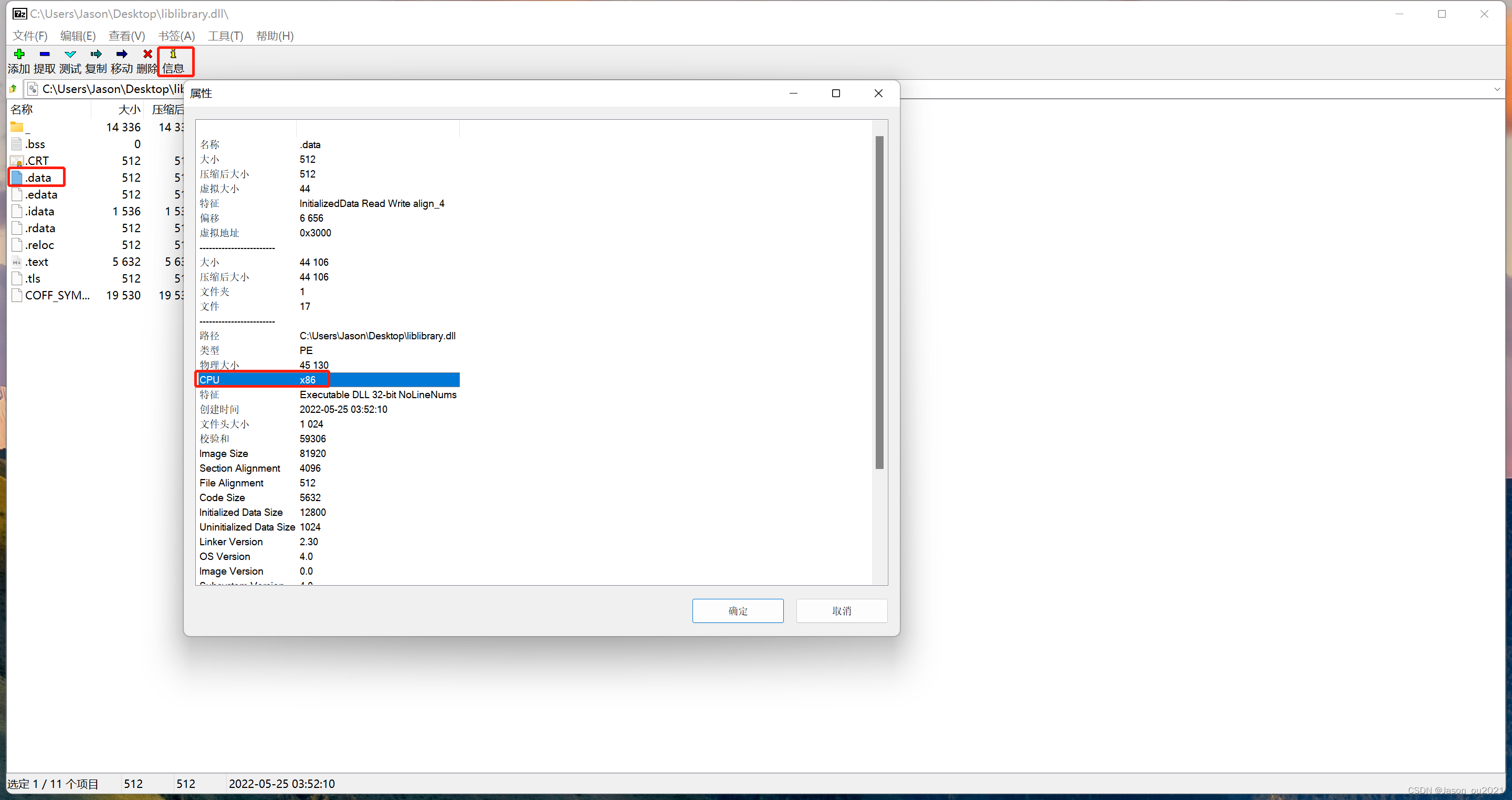Open the 工具 (Tools) menu

click(225, 35)
